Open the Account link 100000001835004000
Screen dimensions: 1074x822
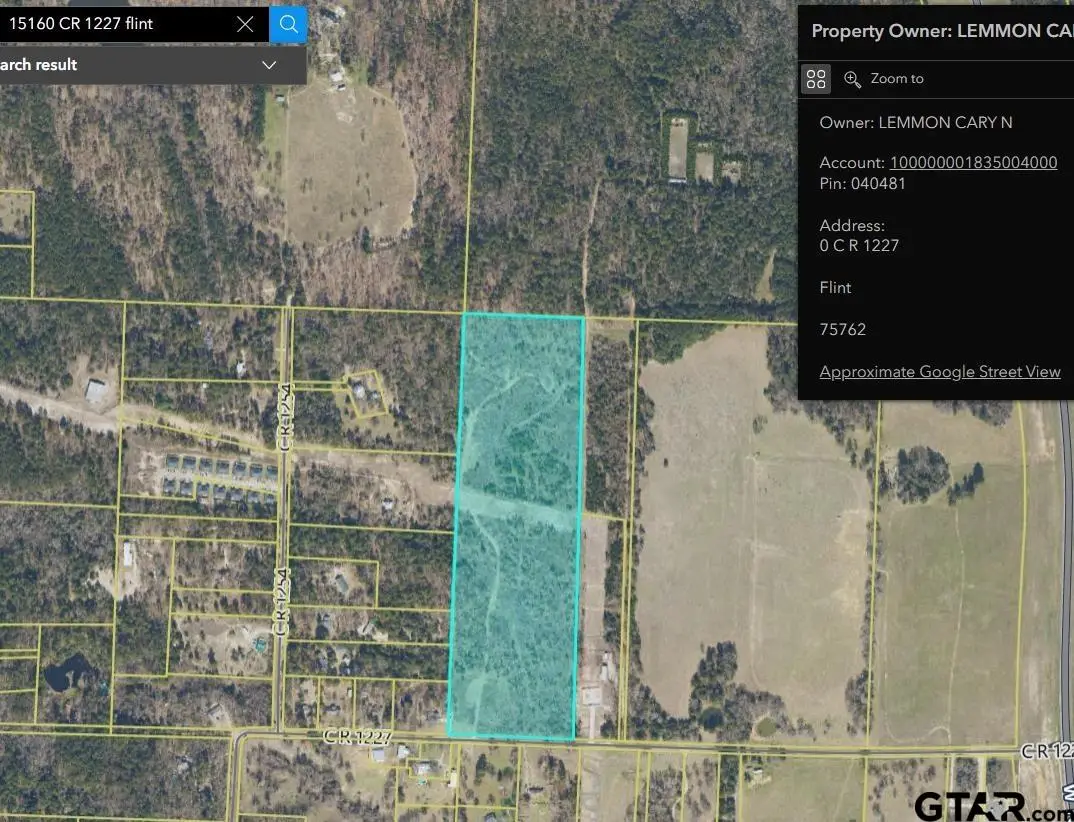click(x=972, y=162)
